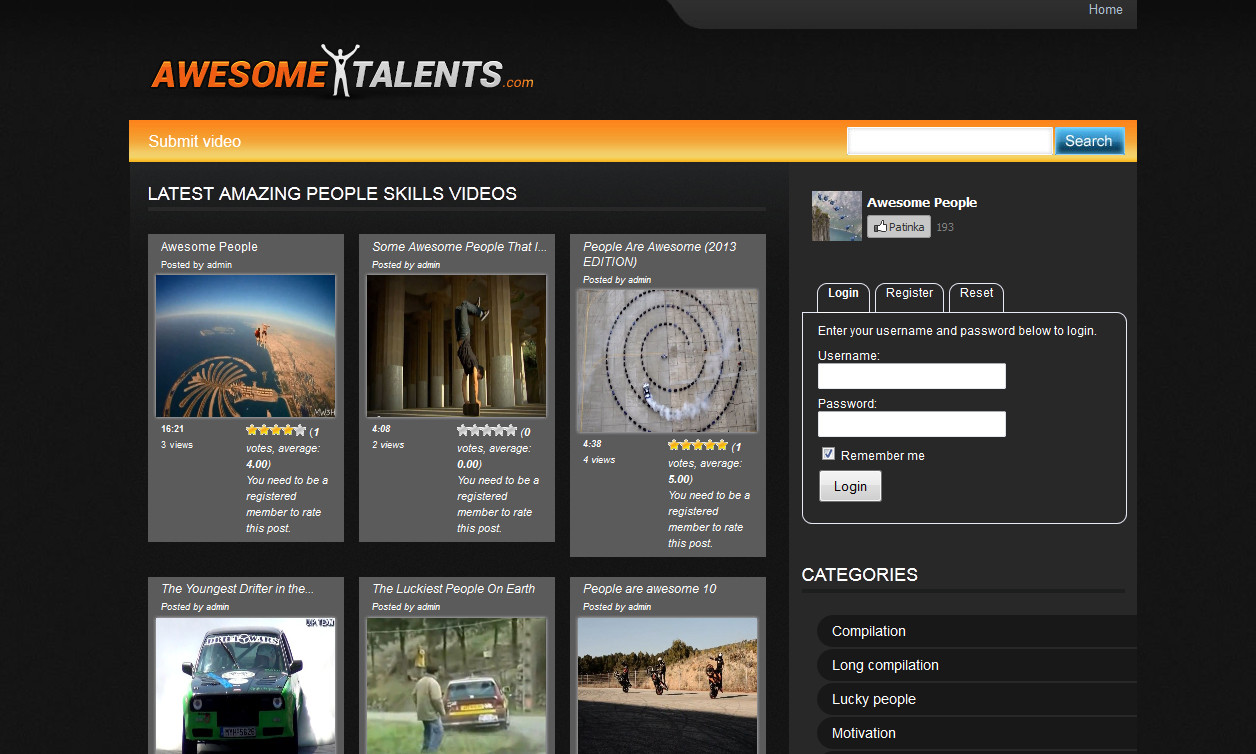The image size is (1256, 754).
Task: Open the Home link
Action: coord(1105,10)
